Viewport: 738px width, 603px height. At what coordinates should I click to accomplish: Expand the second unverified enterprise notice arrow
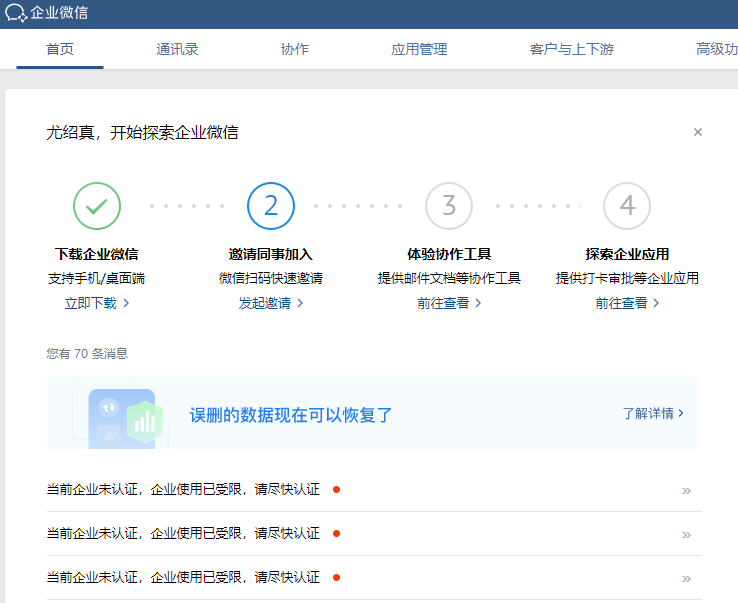686,535
